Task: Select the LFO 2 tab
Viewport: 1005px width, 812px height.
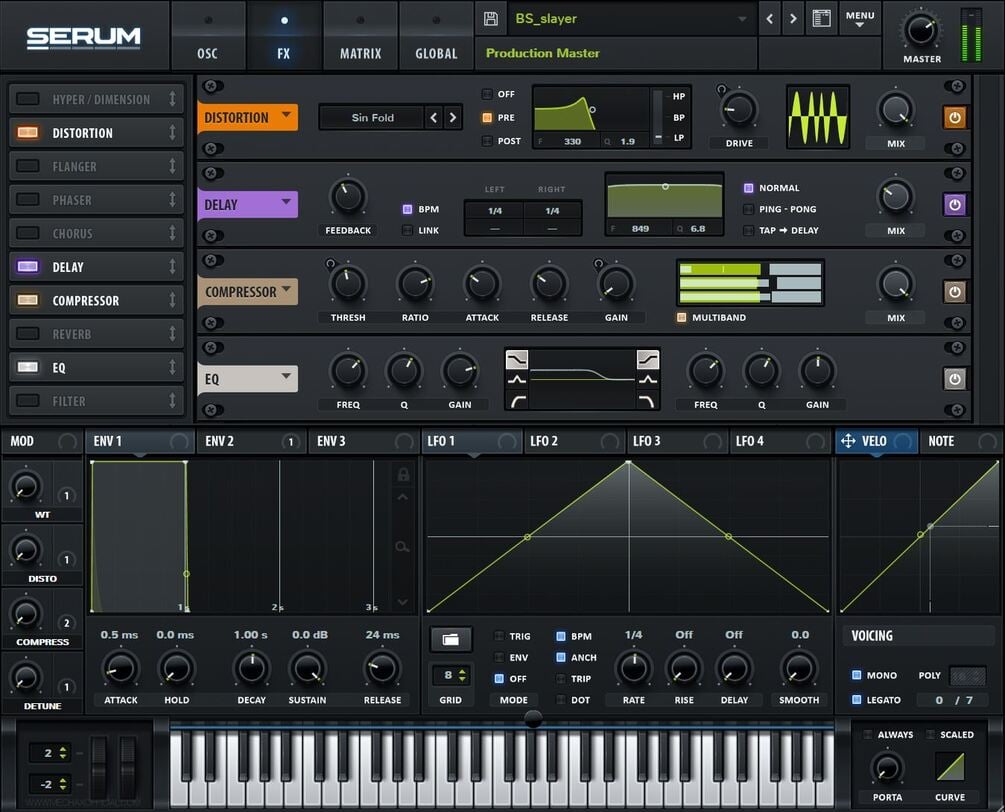Action: 574,441
